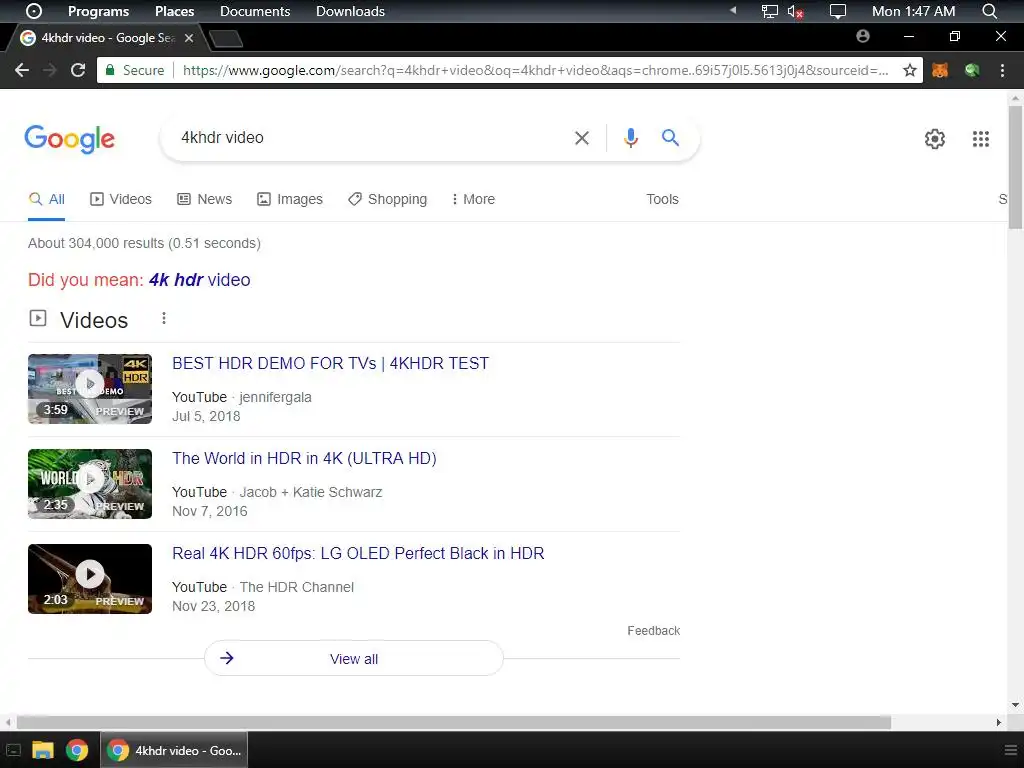
Task: Play the 2:03 LG OLED video thumbnail
Action: pos(90,579)
